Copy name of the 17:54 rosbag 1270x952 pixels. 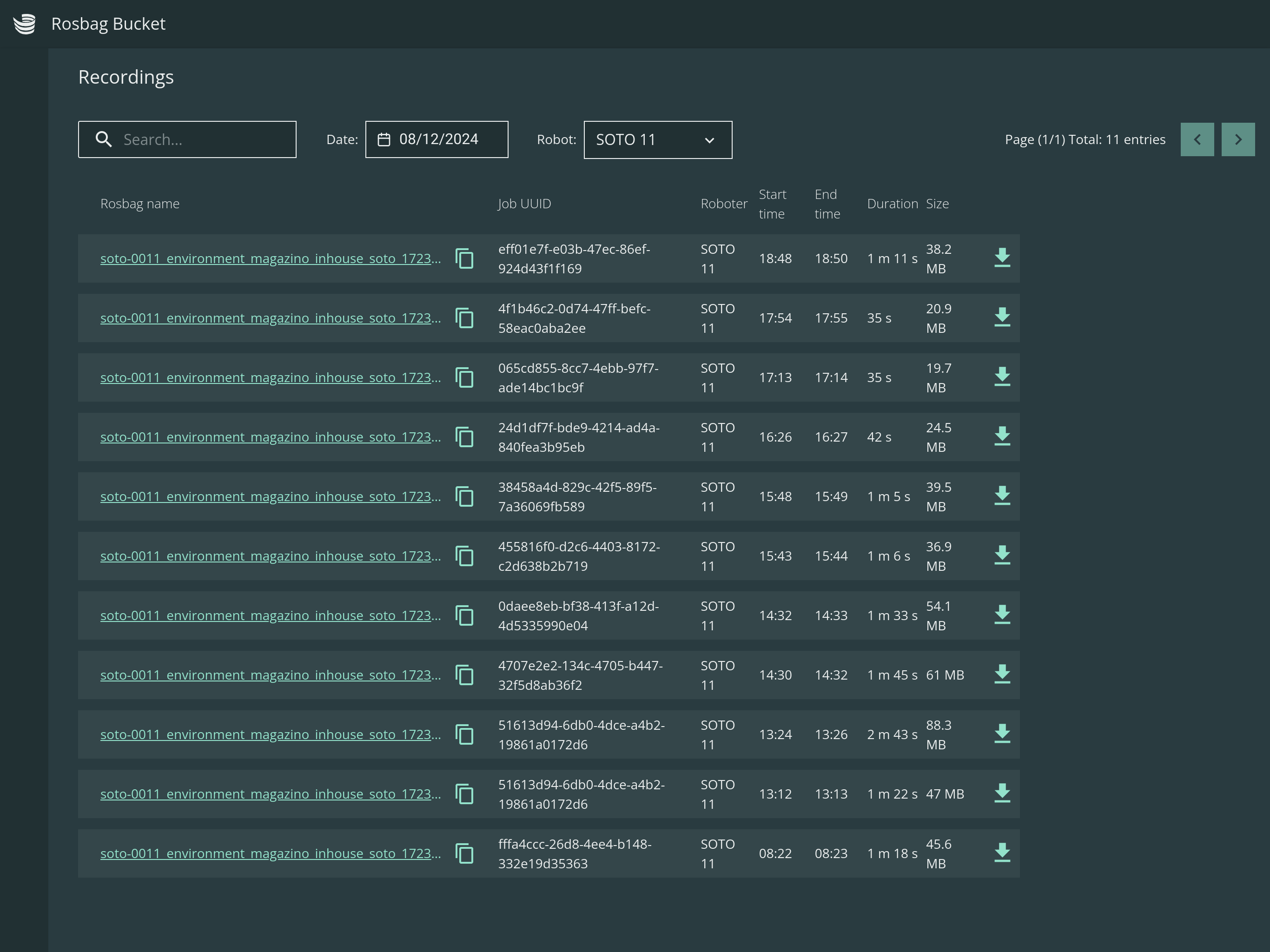(x=464, y=317)
